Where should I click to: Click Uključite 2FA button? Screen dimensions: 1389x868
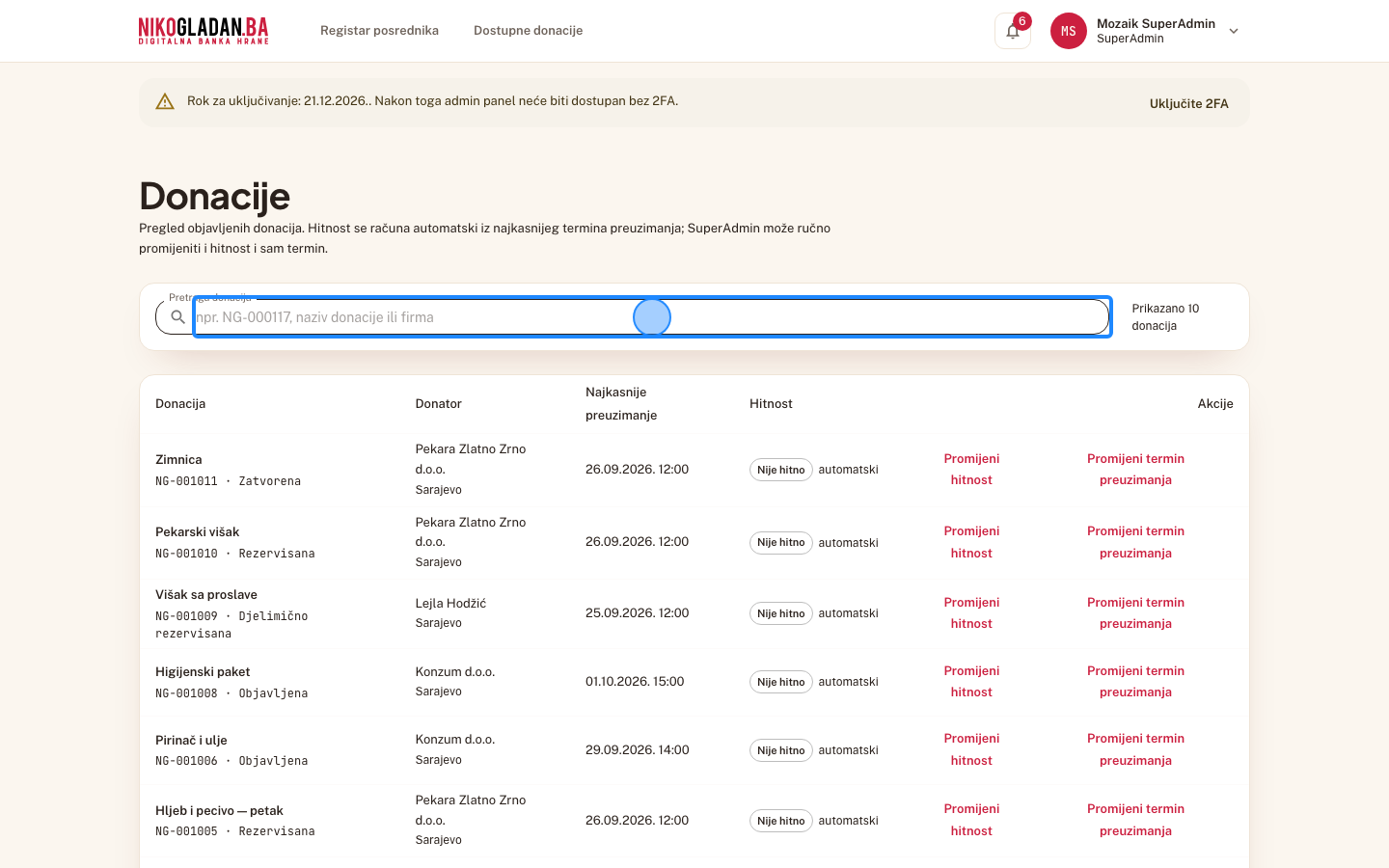click(1189, 103)
